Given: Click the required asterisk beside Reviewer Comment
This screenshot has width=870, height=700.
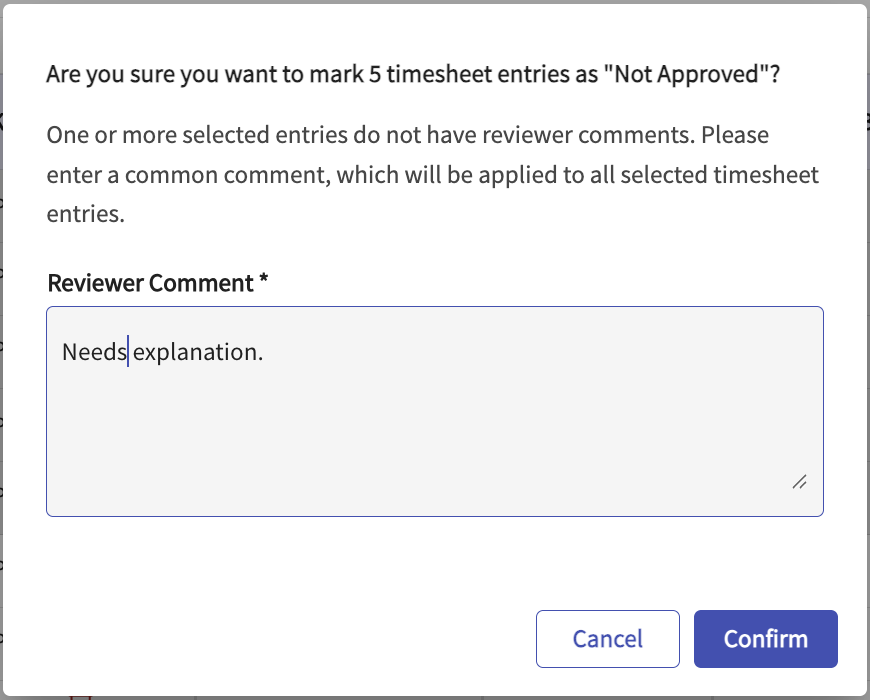Looking at the screenshot, I should 263,282.
